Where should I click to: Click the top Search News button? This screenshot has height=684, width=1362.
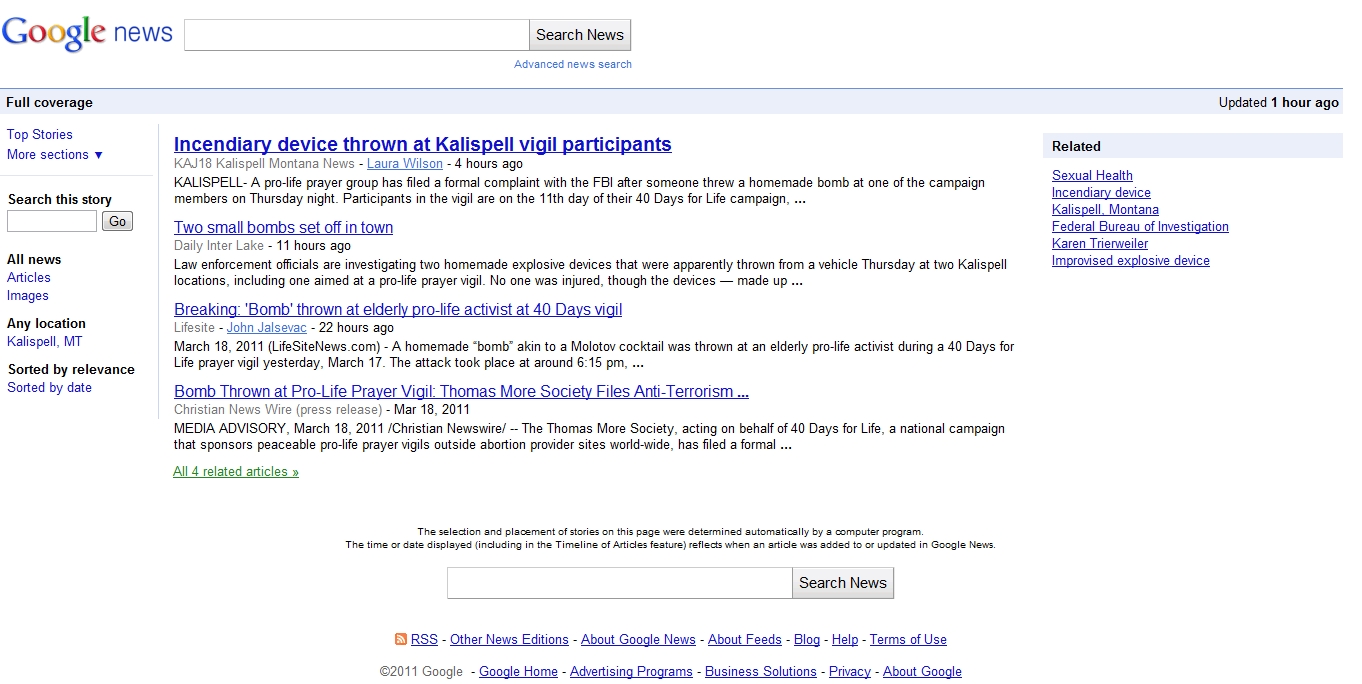[580, 35]
